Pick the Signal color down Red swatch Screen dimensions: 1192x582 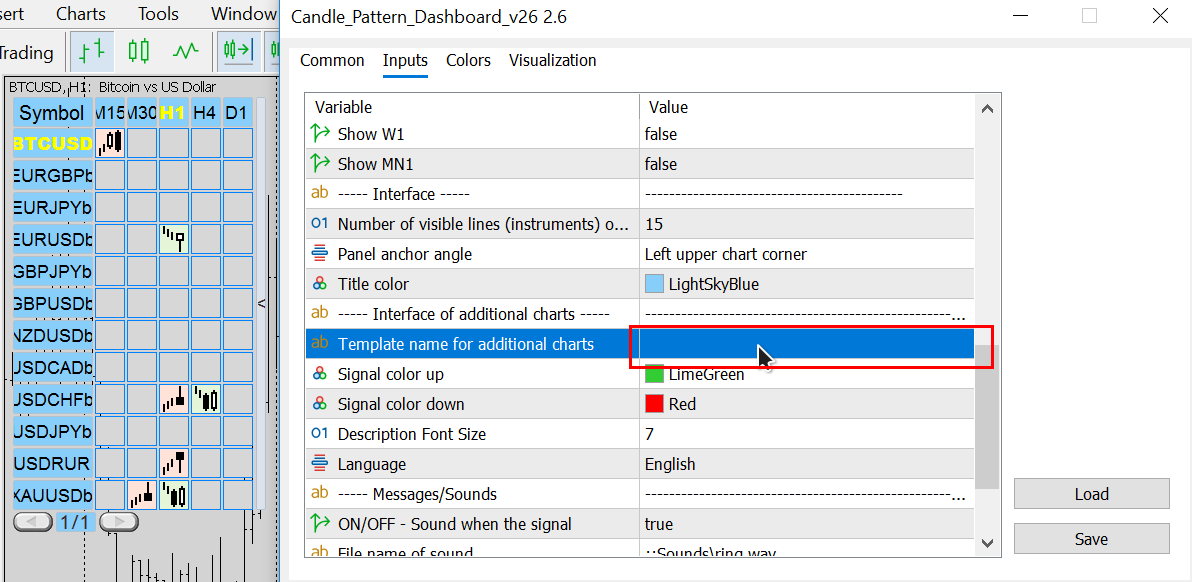(x=655, y=404)
